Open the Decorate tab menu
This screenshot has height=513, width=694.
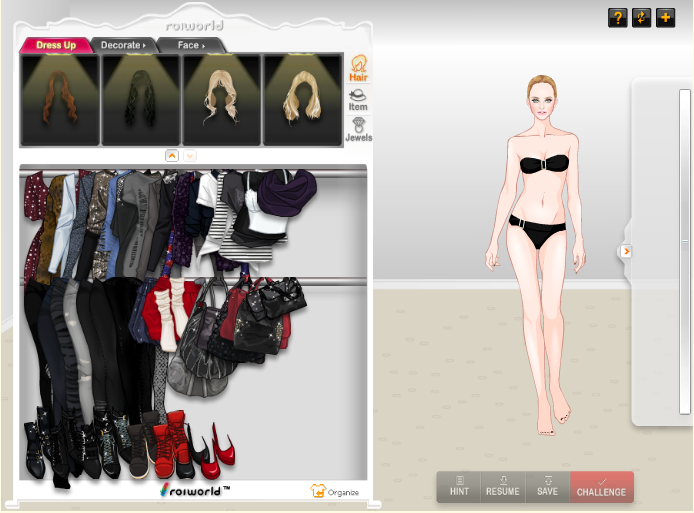tap(122, 45)
